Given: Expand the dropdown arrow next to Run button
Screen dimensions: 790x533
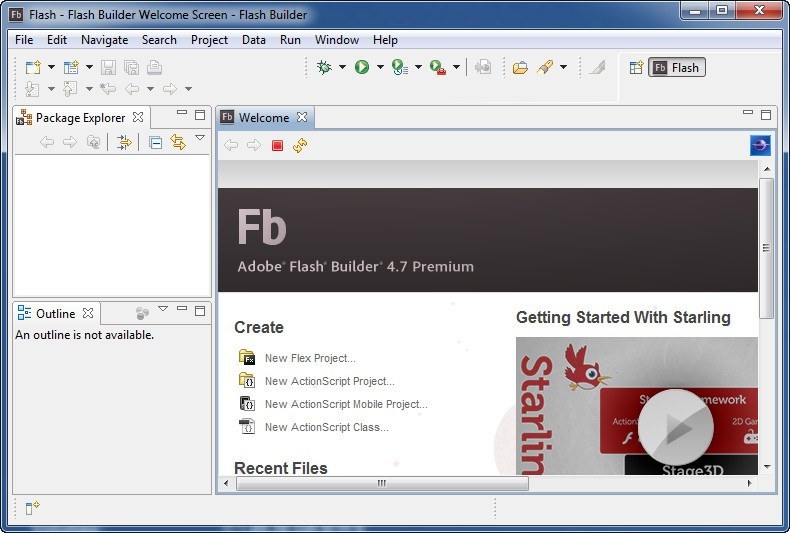Looking at the screenshot, I should click(380, 67).
